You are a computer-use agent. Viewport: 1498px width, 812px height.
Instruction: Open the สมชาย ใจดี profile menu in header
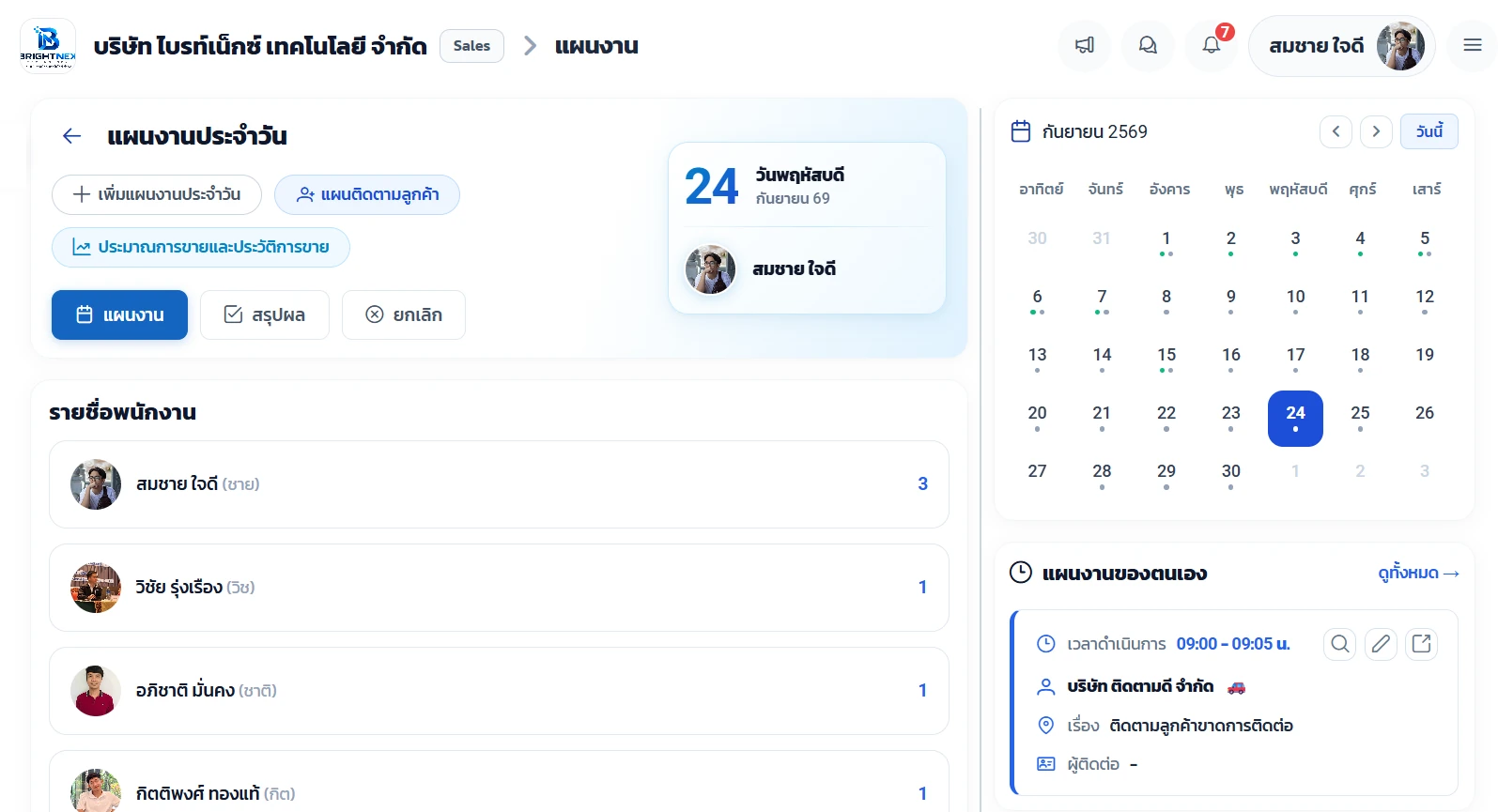pos(1342,46)
